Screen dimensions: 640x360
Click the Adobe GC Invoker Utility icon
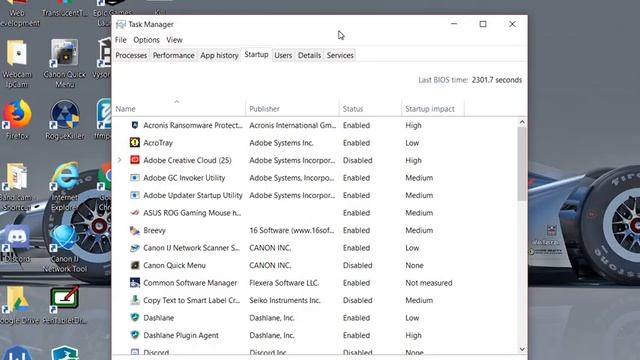(x=135, y=178)
